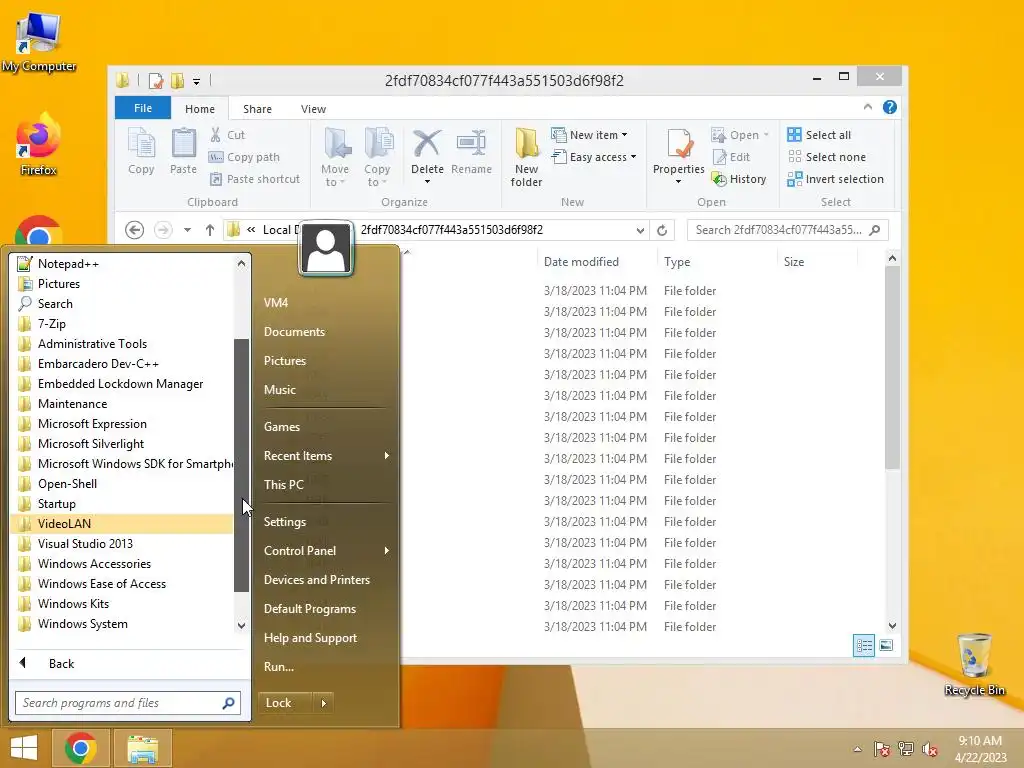Click Select all in Select group
This screenshot has height=768, width=1024.
tap(819, 135)
